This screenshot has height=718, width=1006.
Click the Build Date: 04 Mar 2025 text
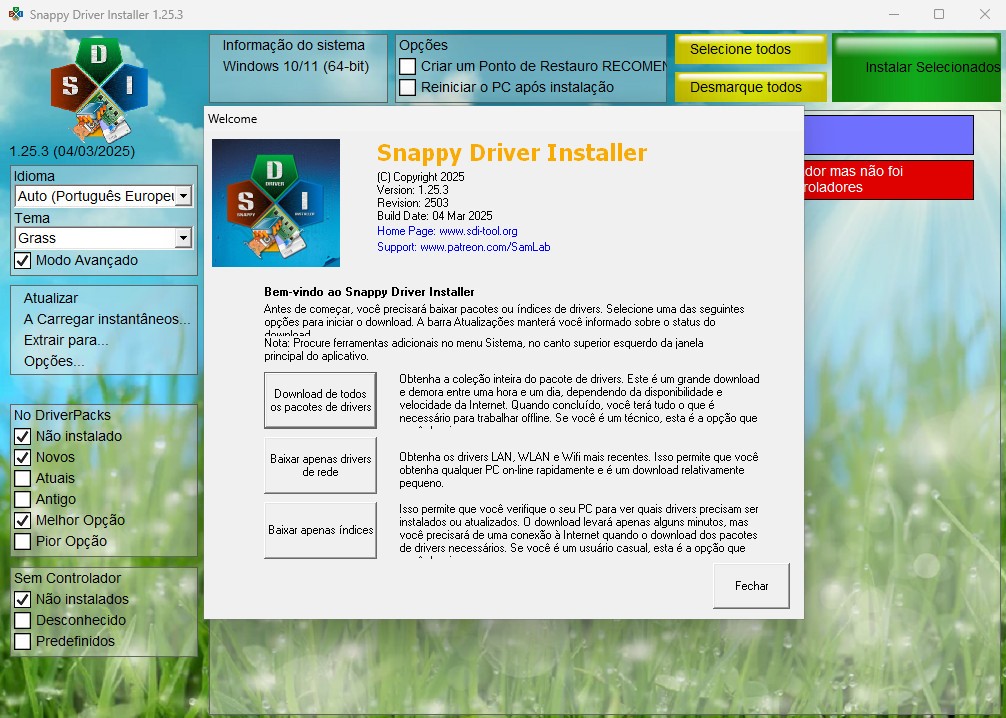(x=435, y=216)
